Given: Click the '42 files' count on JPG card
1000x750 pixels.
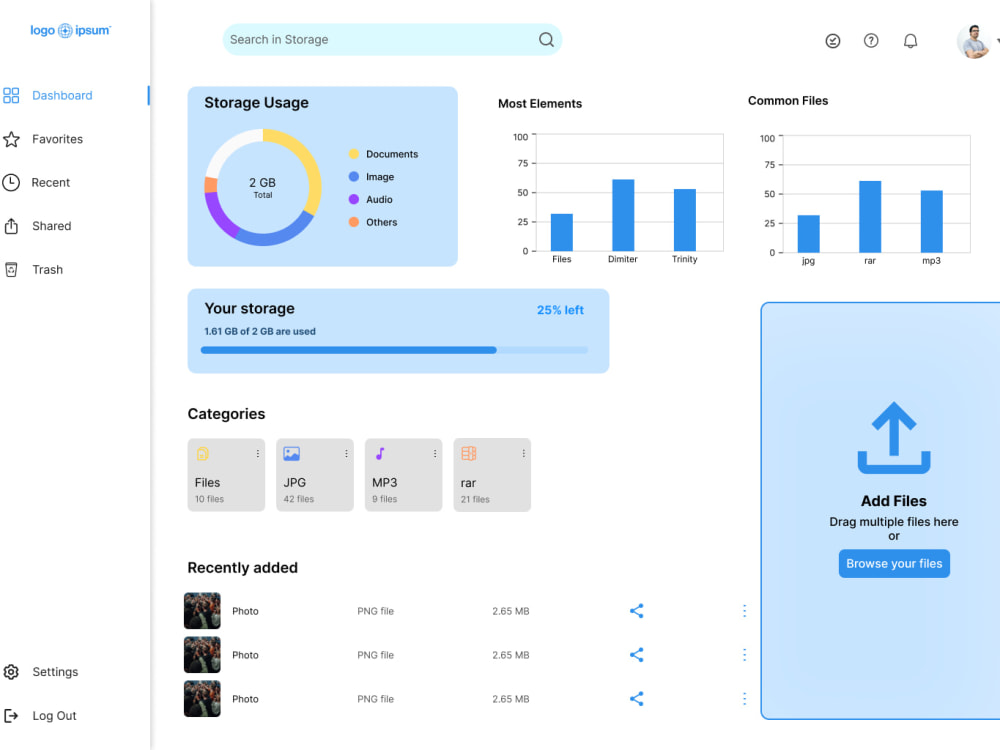Looking at the screenshot, I should click(x=298, y=499).
